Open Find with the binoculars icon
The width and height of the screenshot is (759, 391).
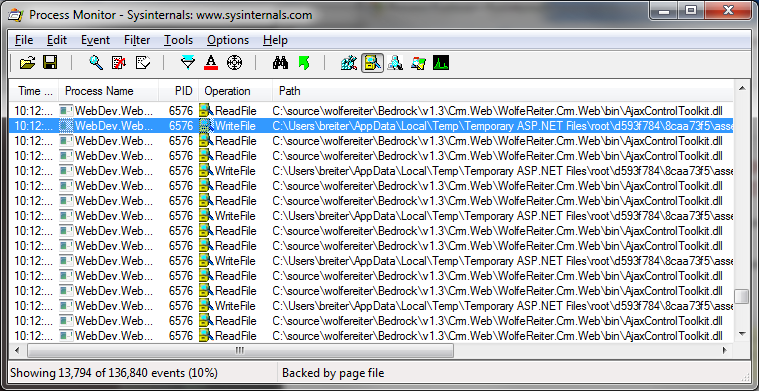(280, 63)
